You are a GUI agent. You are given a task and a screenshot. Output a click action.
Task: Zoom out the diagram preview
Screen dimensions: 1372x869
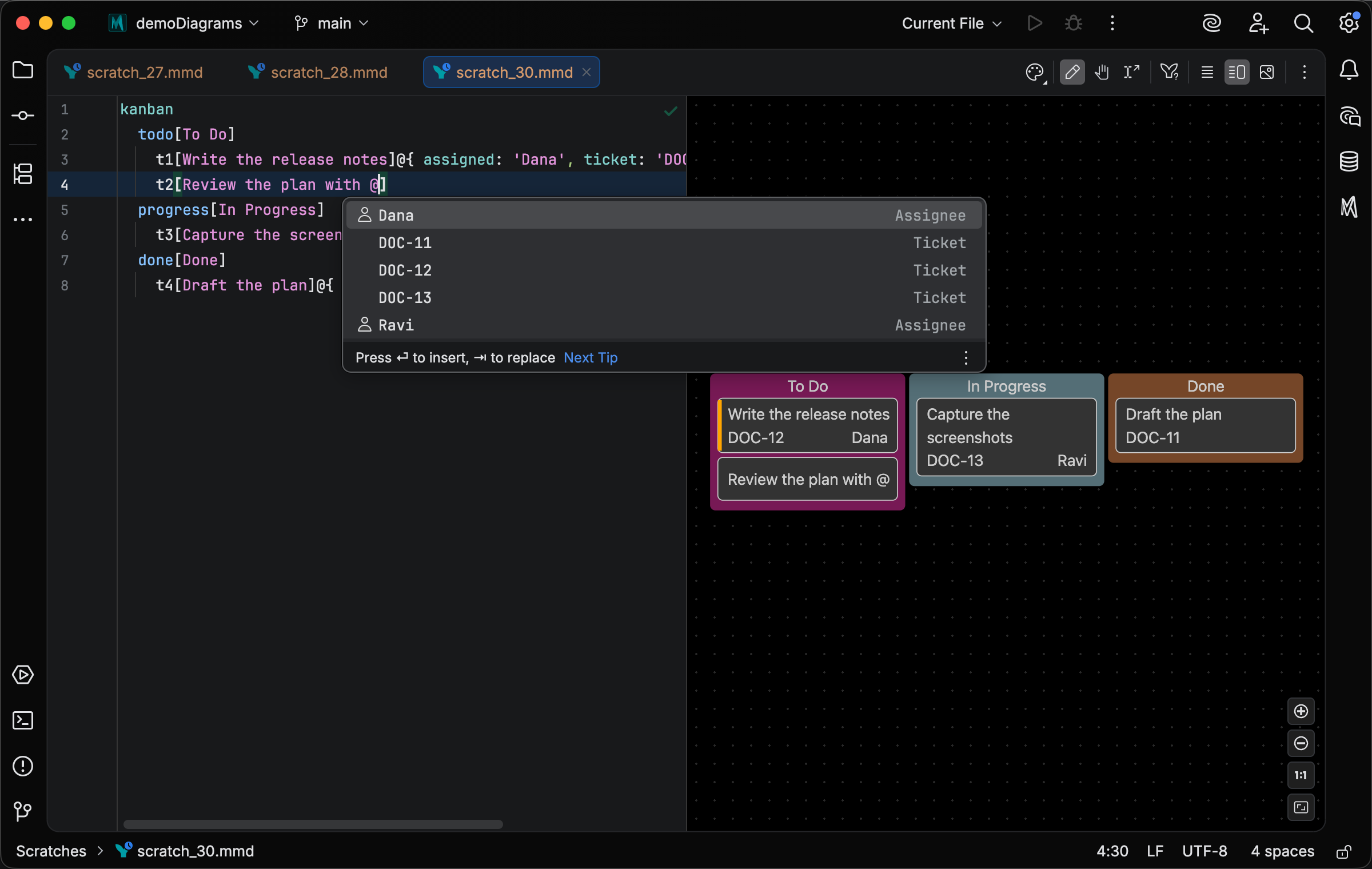1301,743
